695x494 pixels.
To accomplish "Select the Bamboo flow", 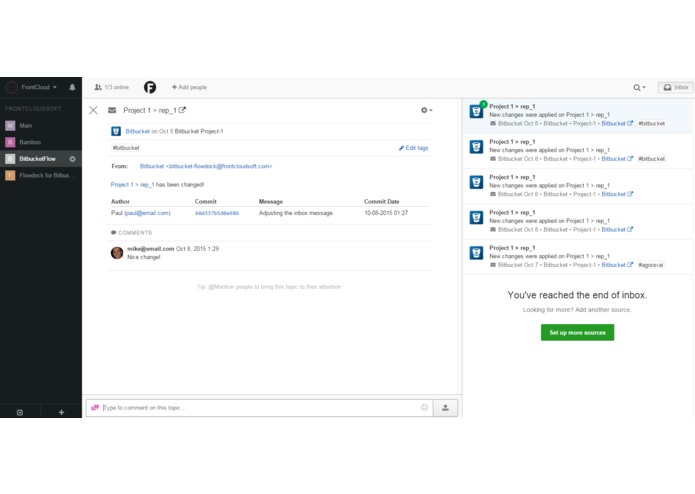I will coord(41,142).
